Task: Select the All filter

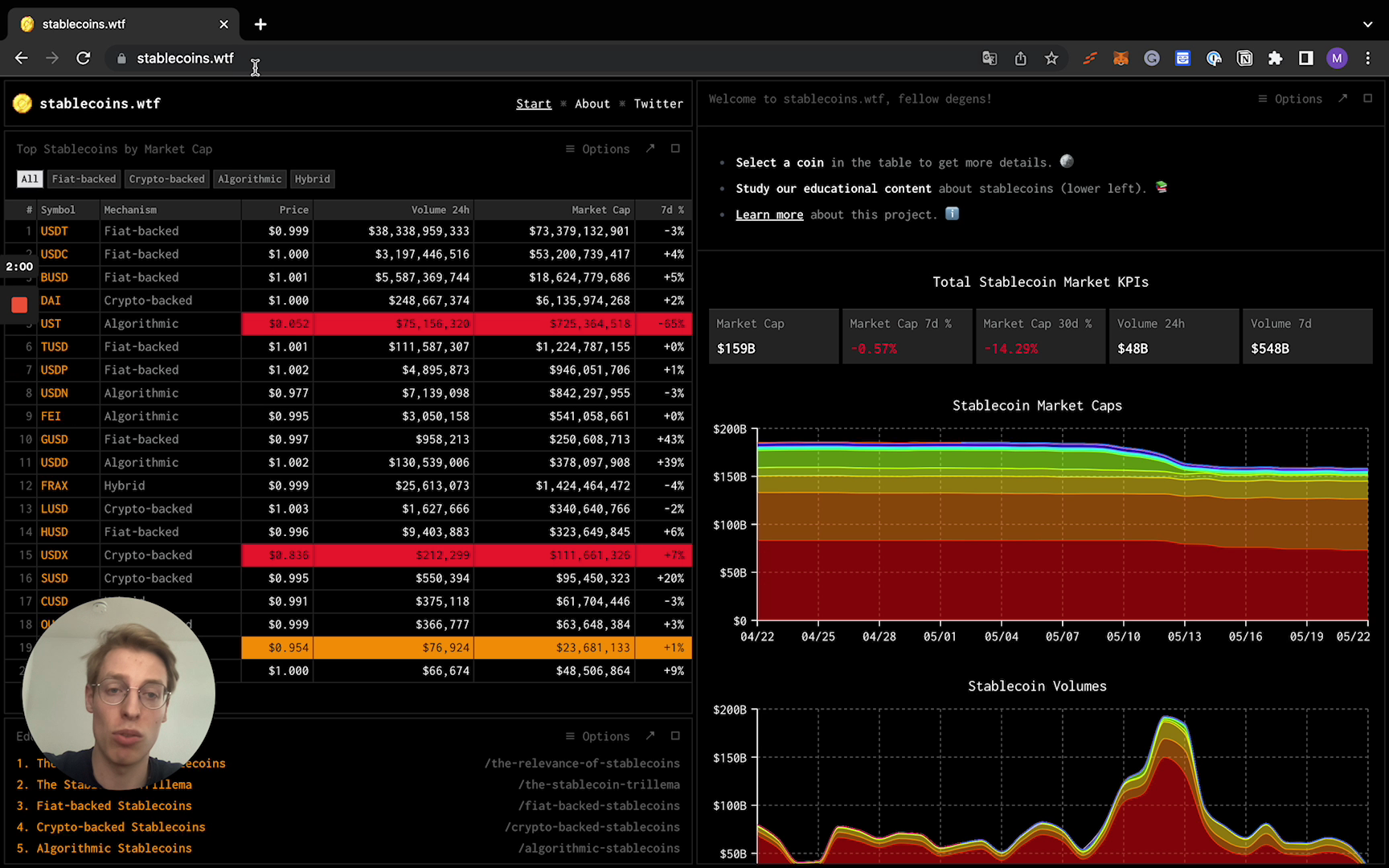Action: (x=30, y=178)
